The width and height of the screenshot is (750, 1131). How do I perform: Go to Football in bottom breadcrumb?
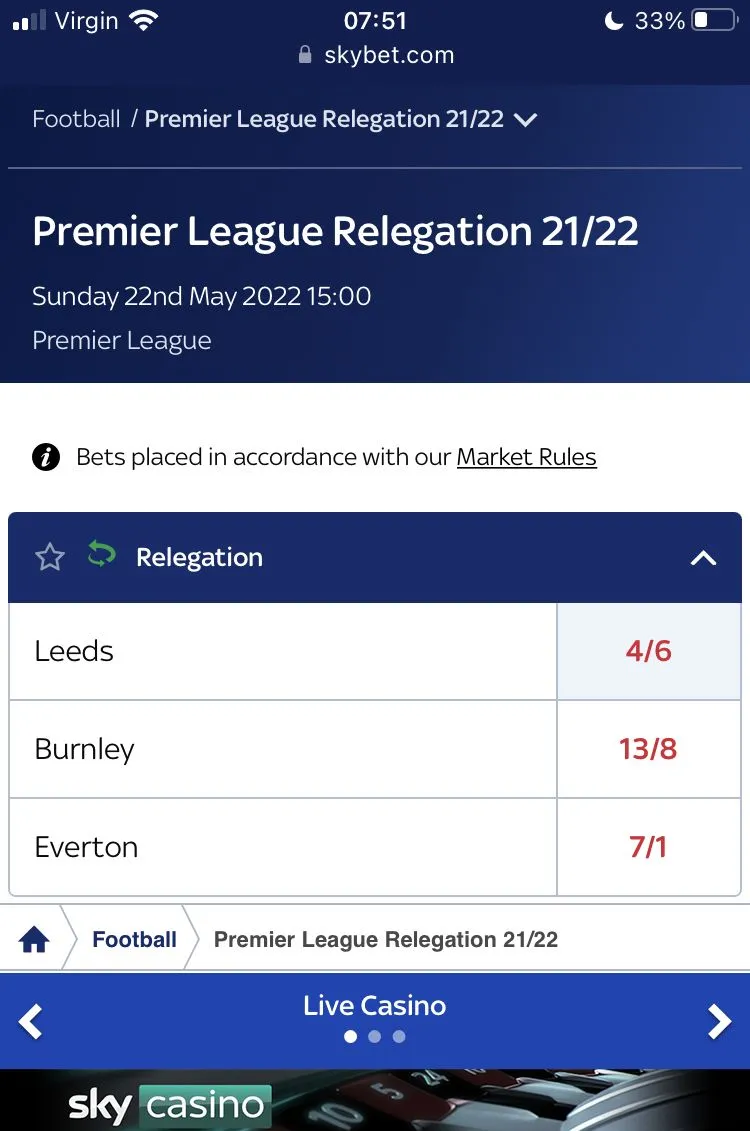pos(134,940)
